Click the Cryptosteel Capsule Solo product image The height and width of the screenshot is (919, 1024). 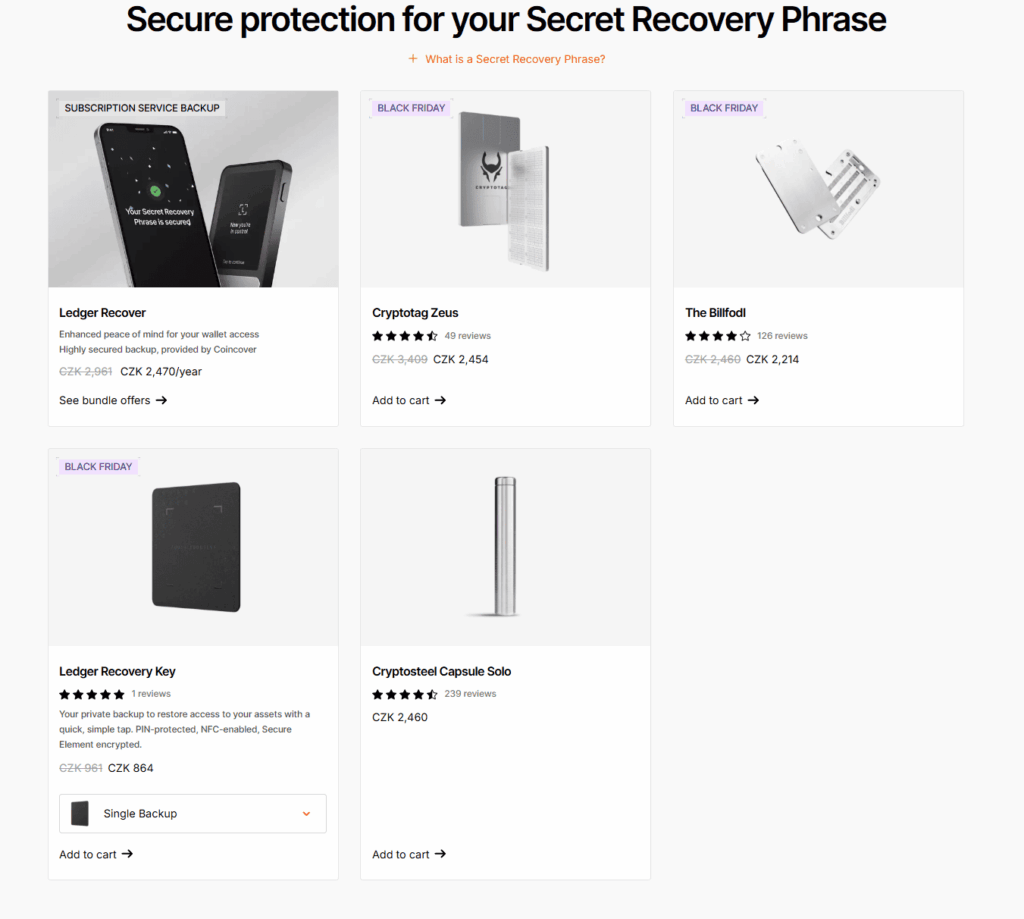[505, 547]
